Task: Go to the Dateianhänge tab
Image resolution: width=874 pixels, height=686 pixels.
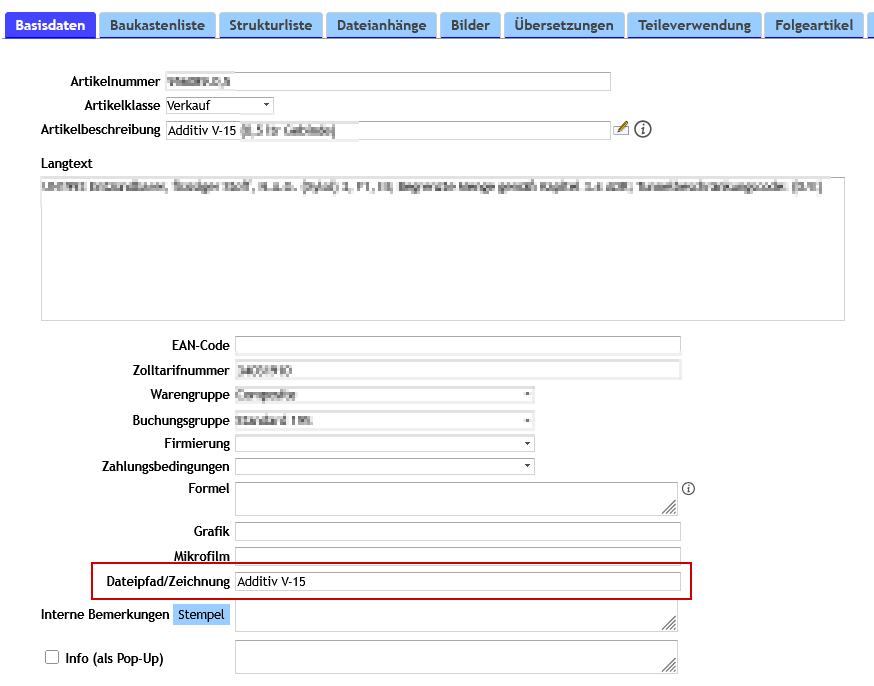Action: 381,25
